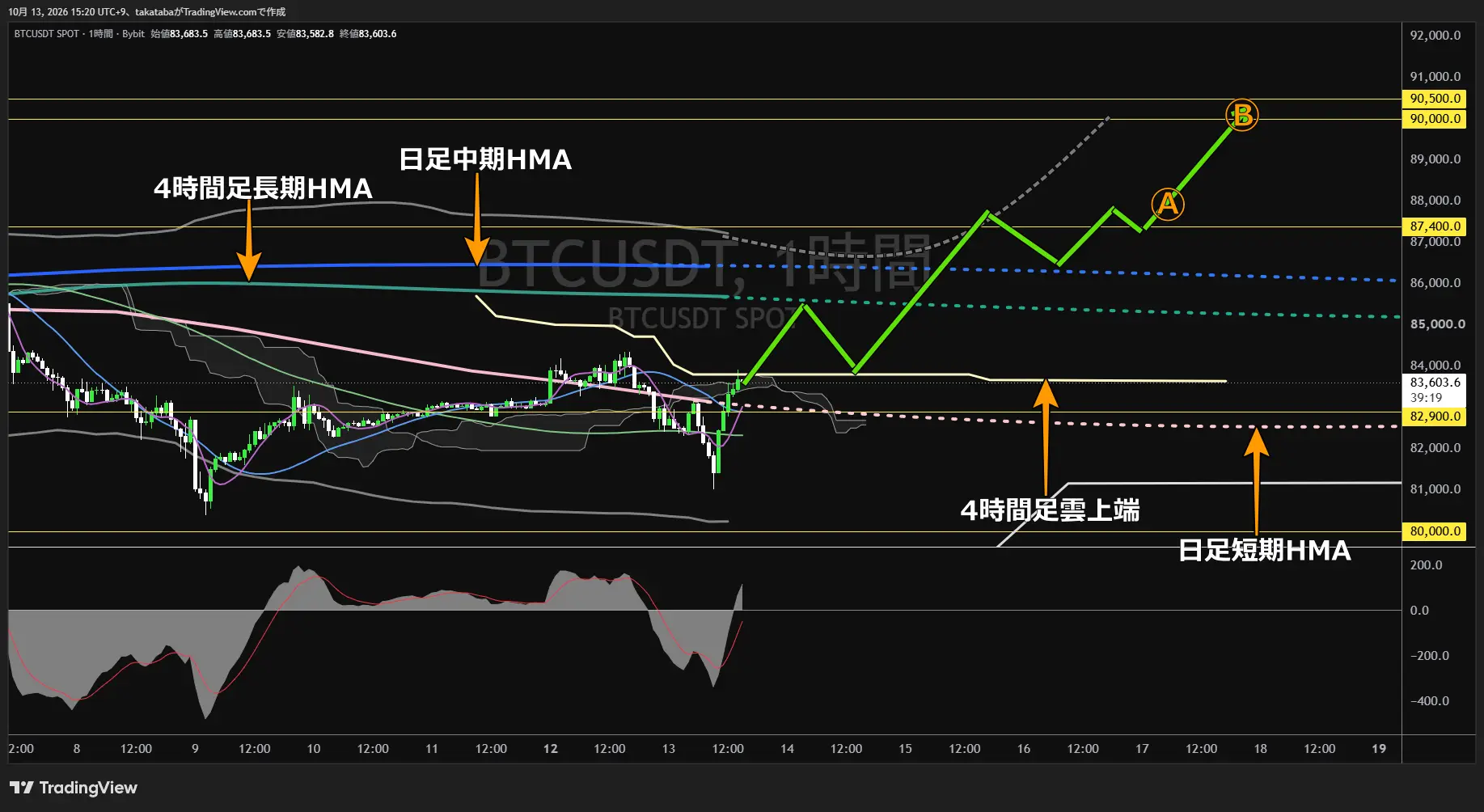The width and height of the screenshot is (1484, 812).
Task: Click the 200.0 indicator scale value
Action: [1426, 565]
